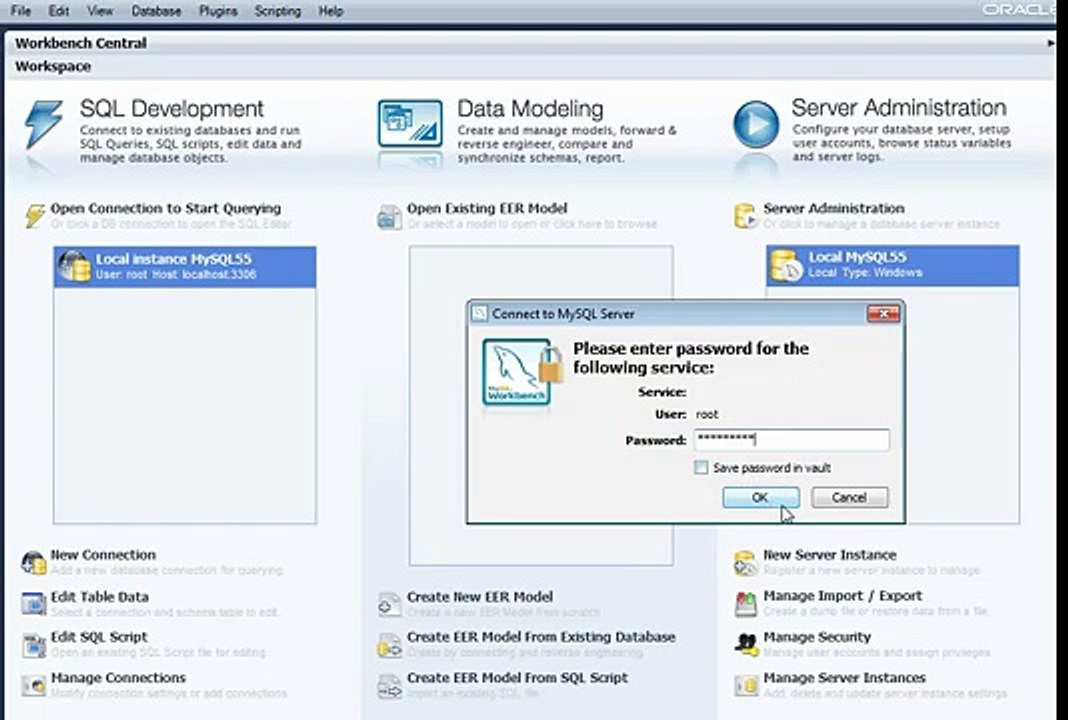Open the Manage Security link
The width and height of the screenshot is (1068, 720).
click(x=817, y=637)
